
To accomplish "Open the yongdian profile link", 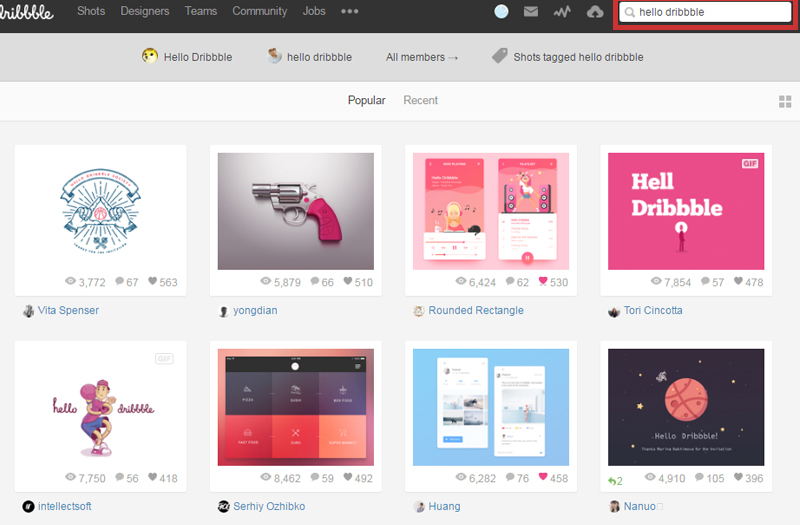I will point(255,310).
